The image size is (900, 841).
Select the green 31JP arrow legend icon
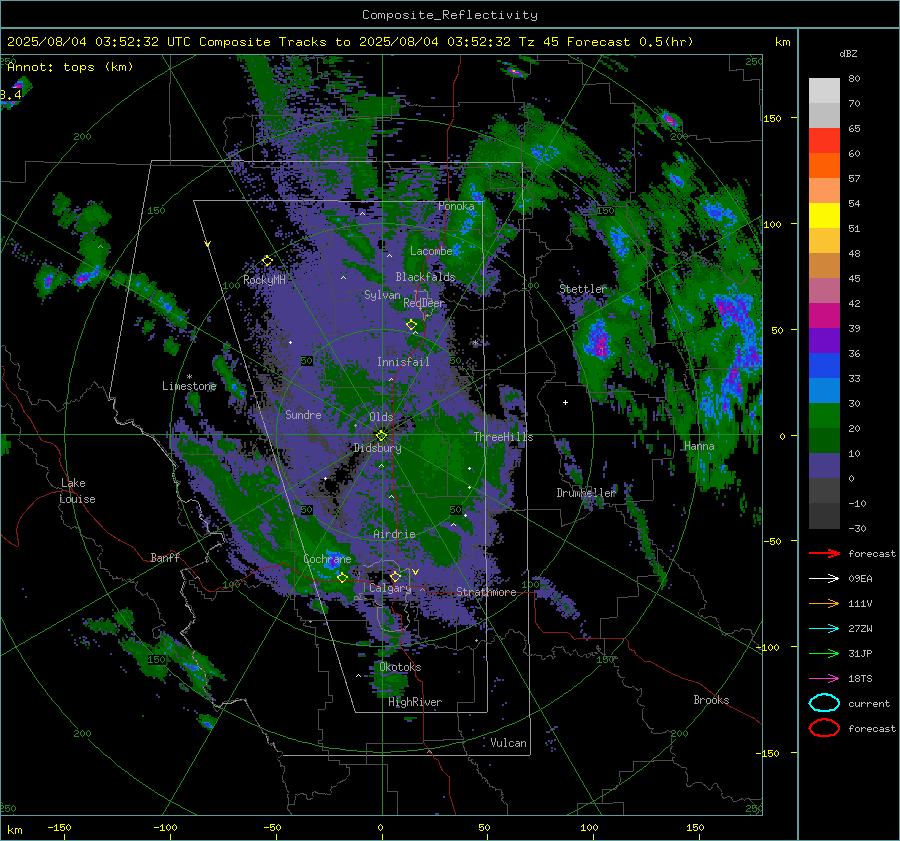824,653
